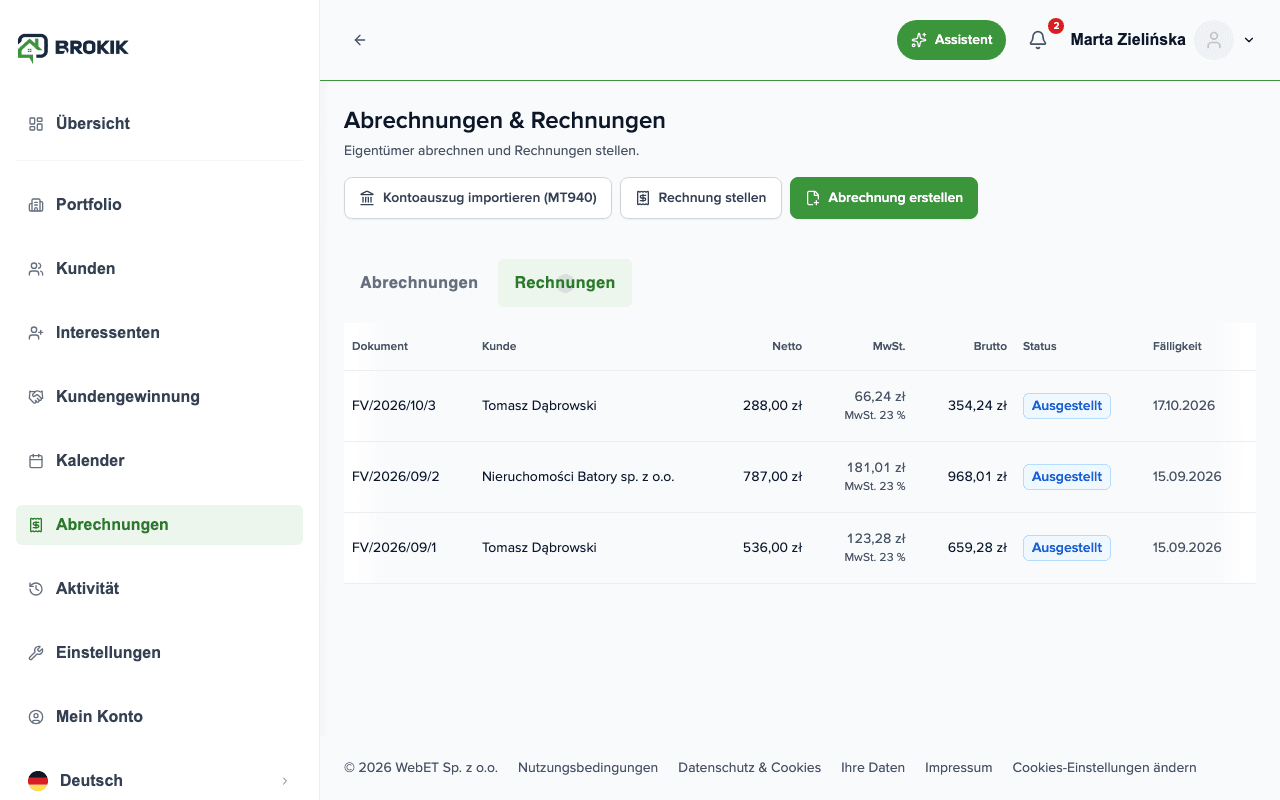1280x800 pixels.
Task: Click the Mein Konto profile icon
Action: tap(36, 717)
